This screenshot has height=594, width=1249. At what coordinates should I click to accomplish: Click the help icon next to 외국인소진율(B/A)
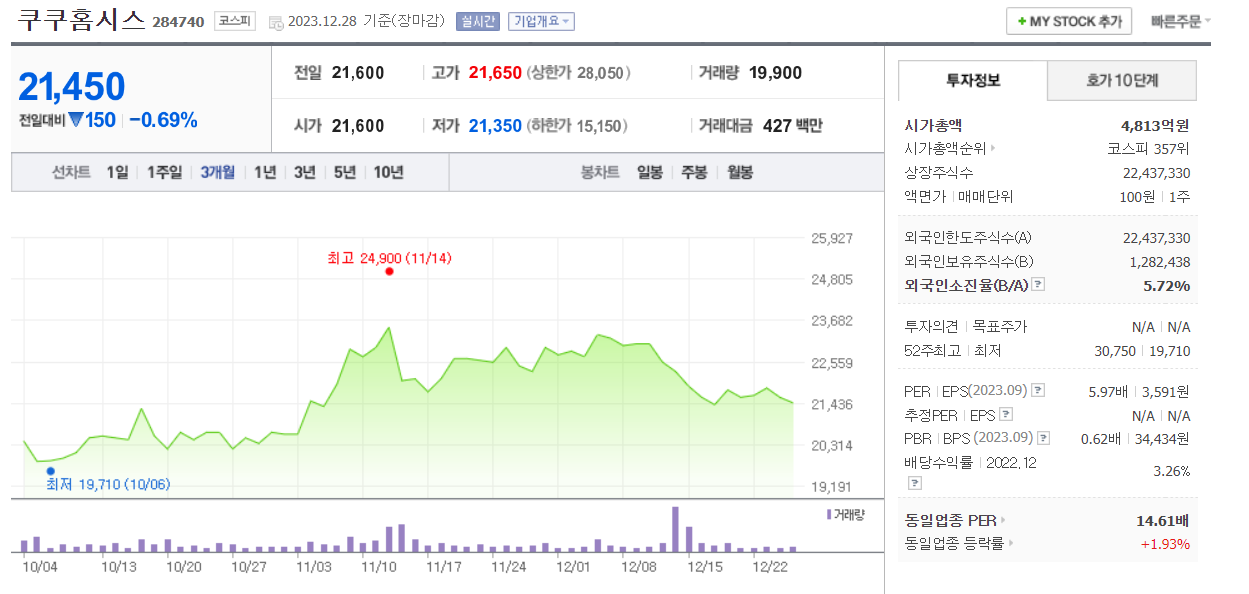point(1038,285)
